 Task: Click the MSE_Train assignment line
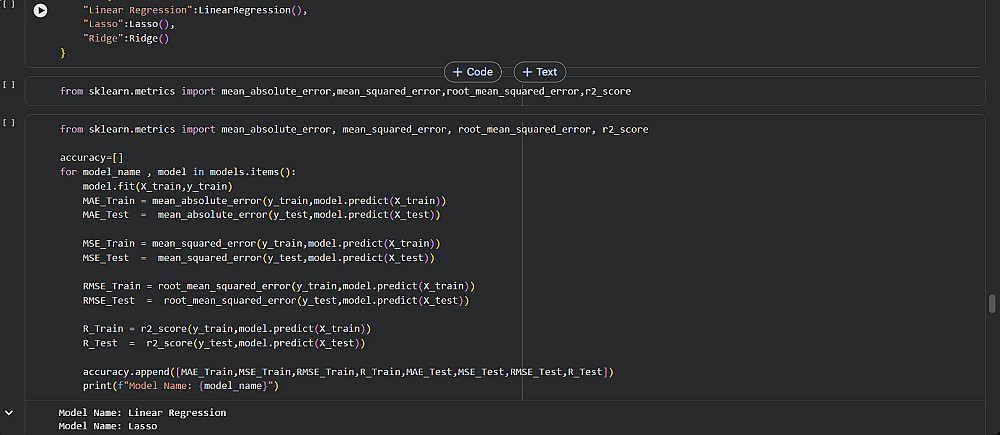pyautogui.click(x=261, y=244)
